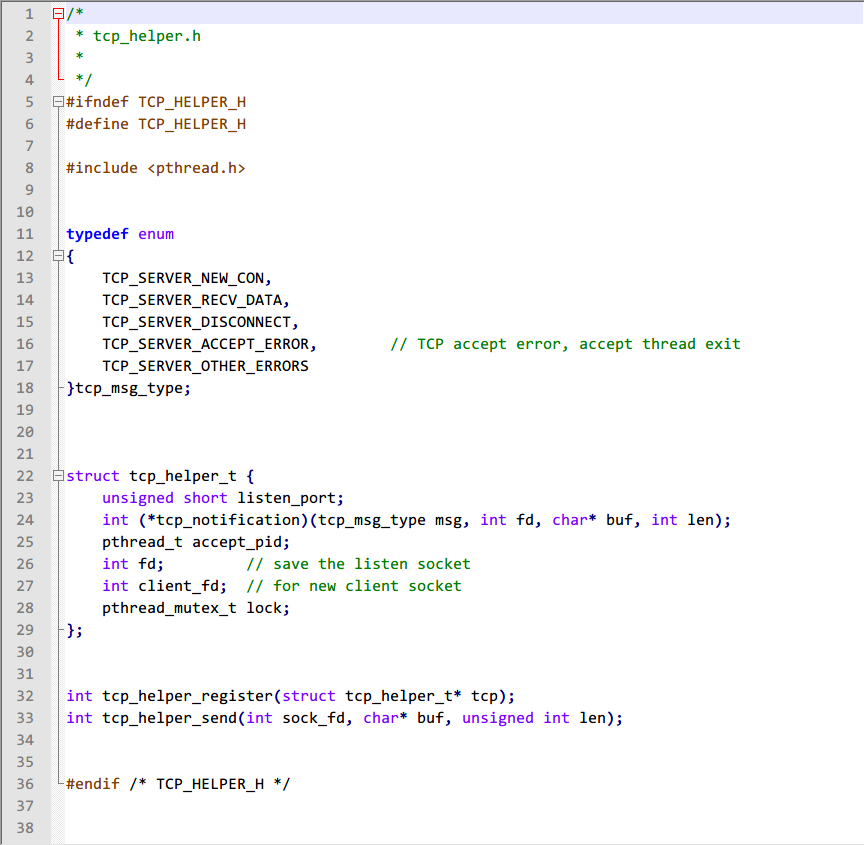Click line number 11 in margin
The image size is (864, 845).
(25, 234)
